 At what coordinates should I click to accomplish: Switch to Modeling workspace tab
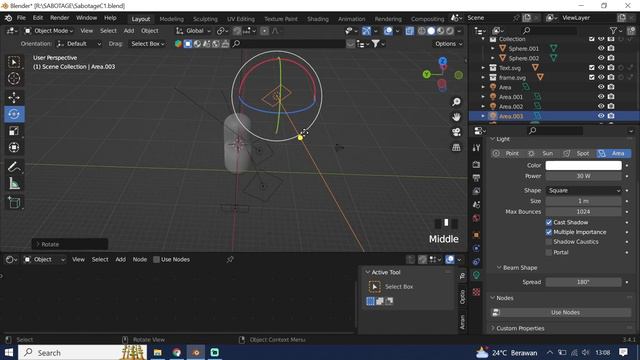pyautogui.click(x=171, y=19)
